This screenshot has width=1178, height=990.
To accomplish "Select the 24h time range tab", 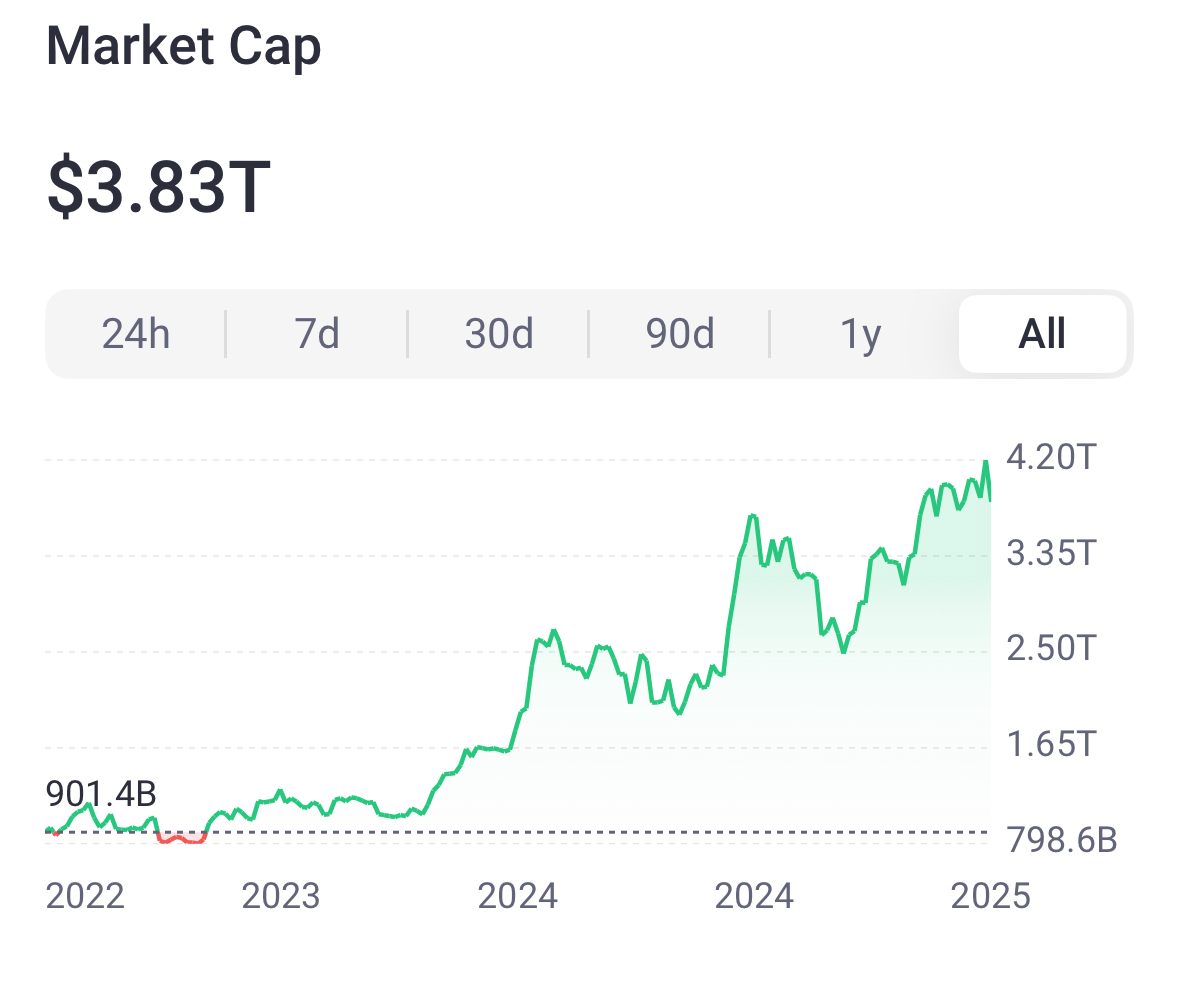I will point(136,334).
